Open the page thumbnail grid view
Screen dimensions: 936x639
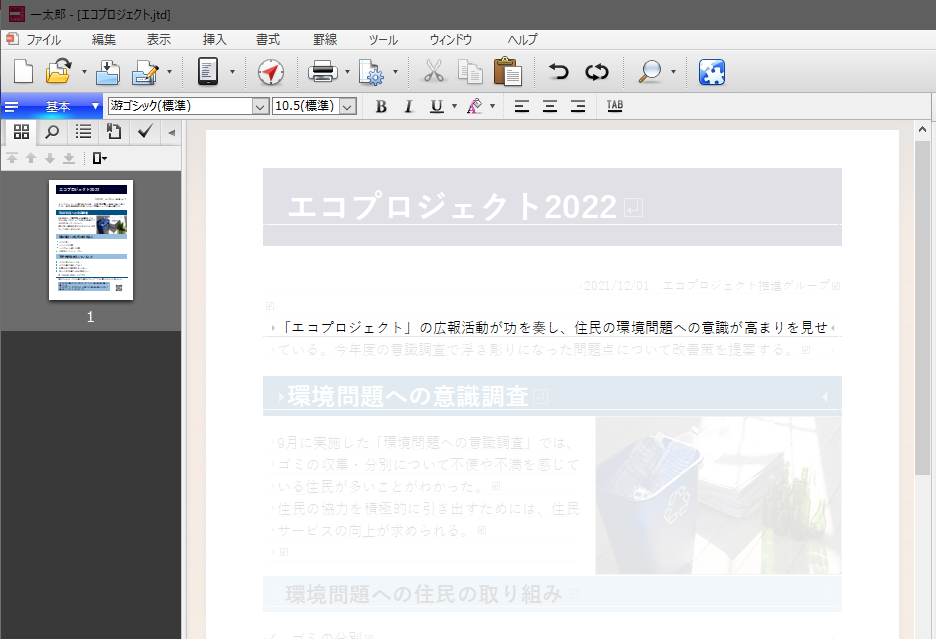20,131
